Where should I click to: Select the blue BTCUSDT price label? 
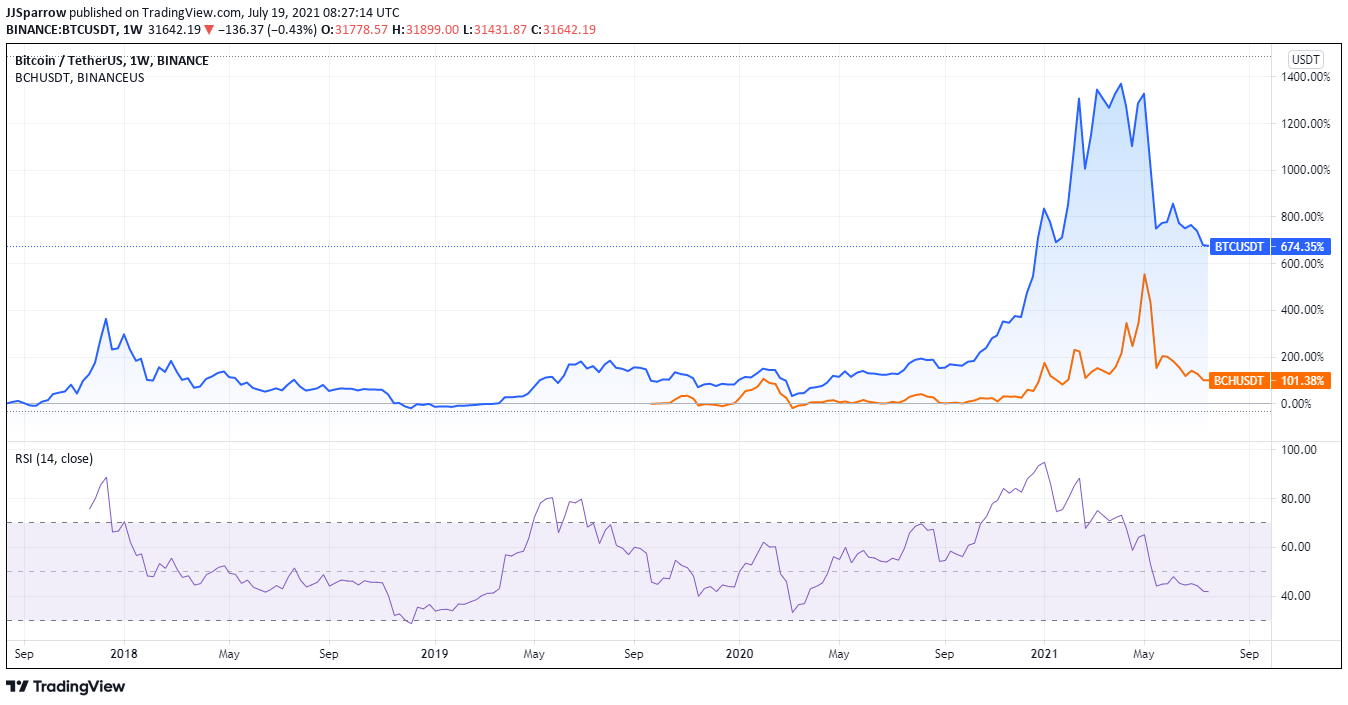tap(1240, 246)
